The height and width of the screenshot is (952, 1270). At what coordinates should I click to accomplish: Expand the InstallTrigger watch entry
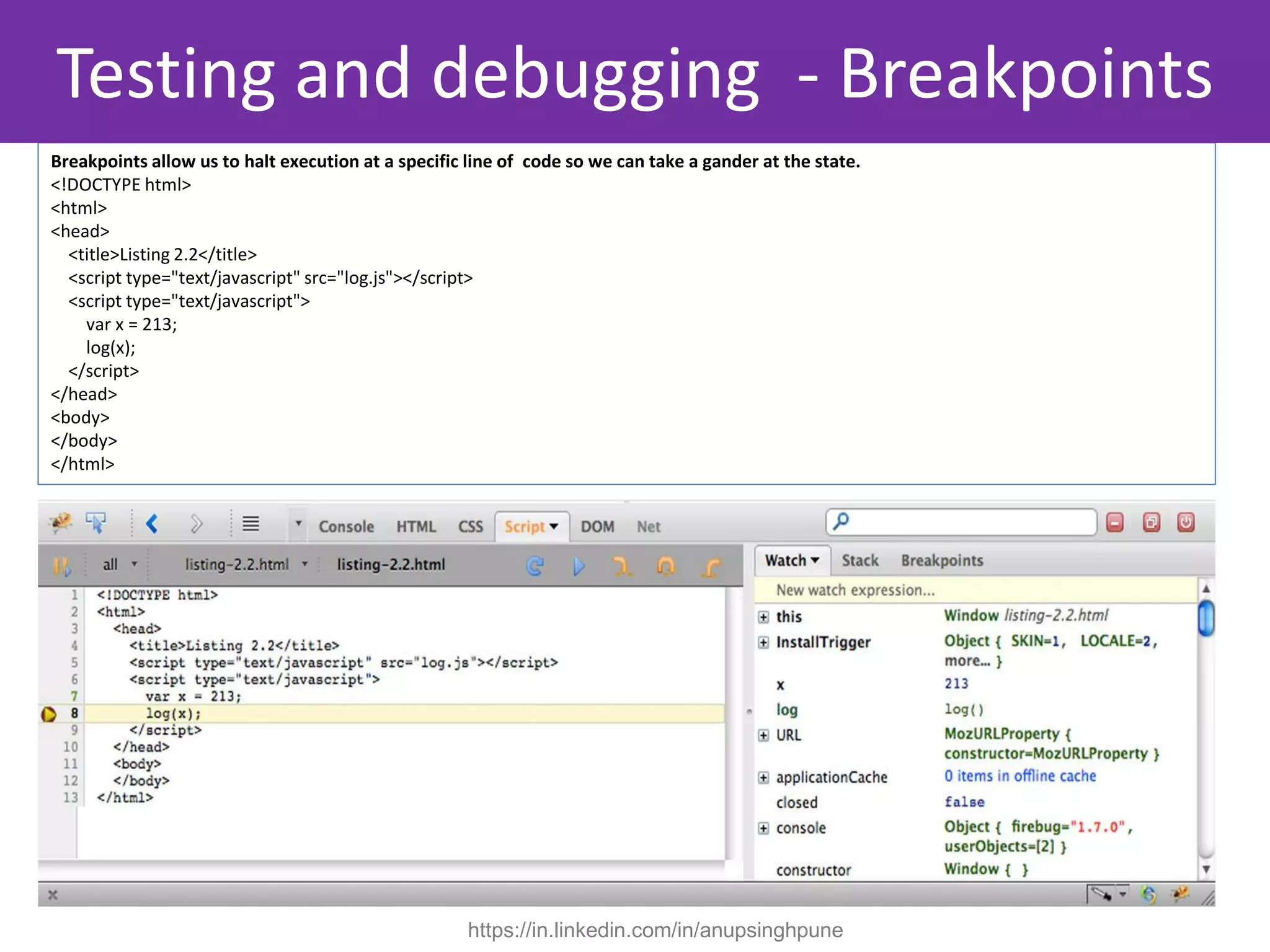click(x=764, y=643)
